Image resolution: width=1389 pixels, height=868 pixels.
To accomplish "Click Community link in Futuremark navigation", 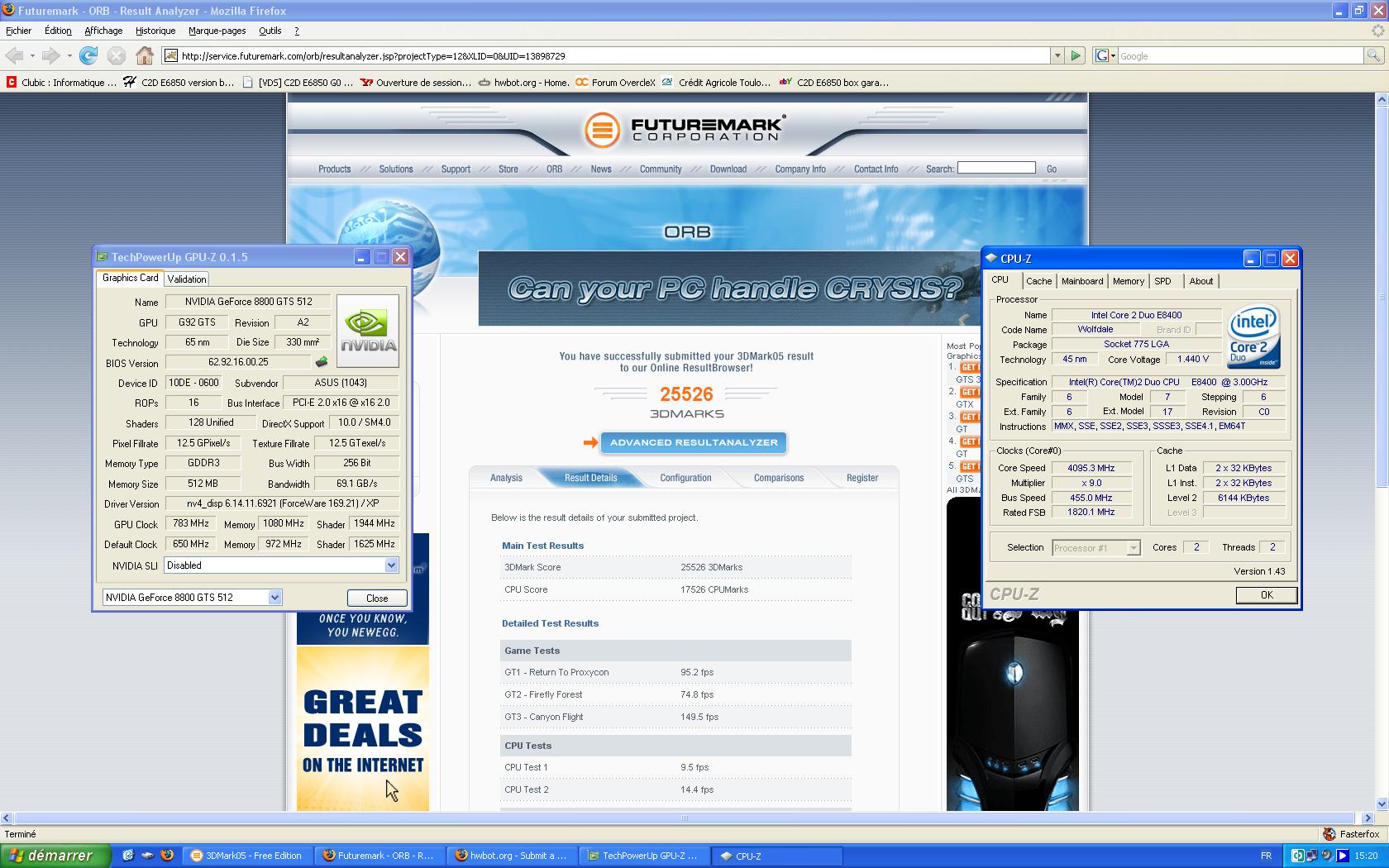I will point(661,169).
